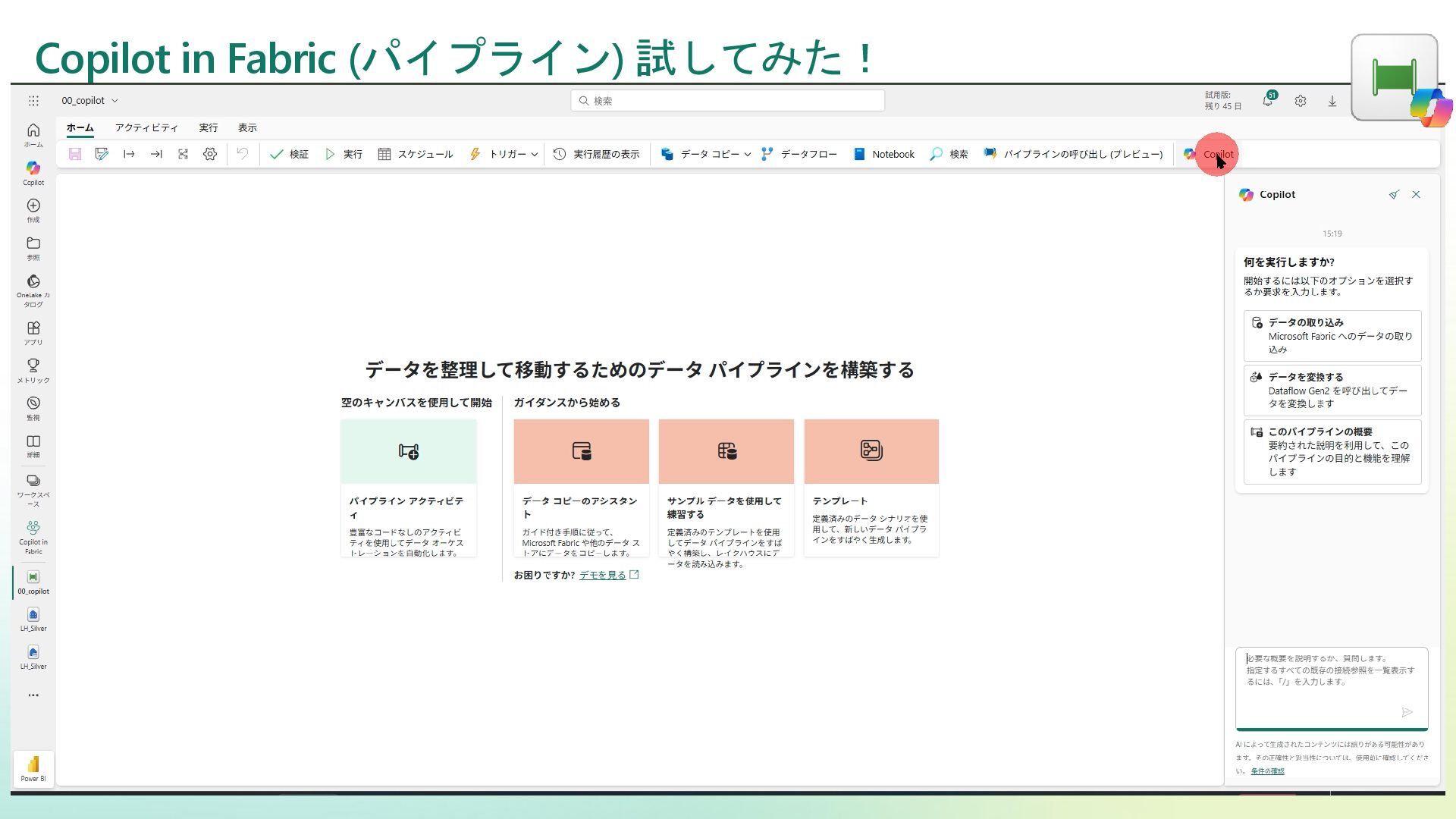
Task: Clear Copilot chat with broom icon
Action: tap(1394, 195)
